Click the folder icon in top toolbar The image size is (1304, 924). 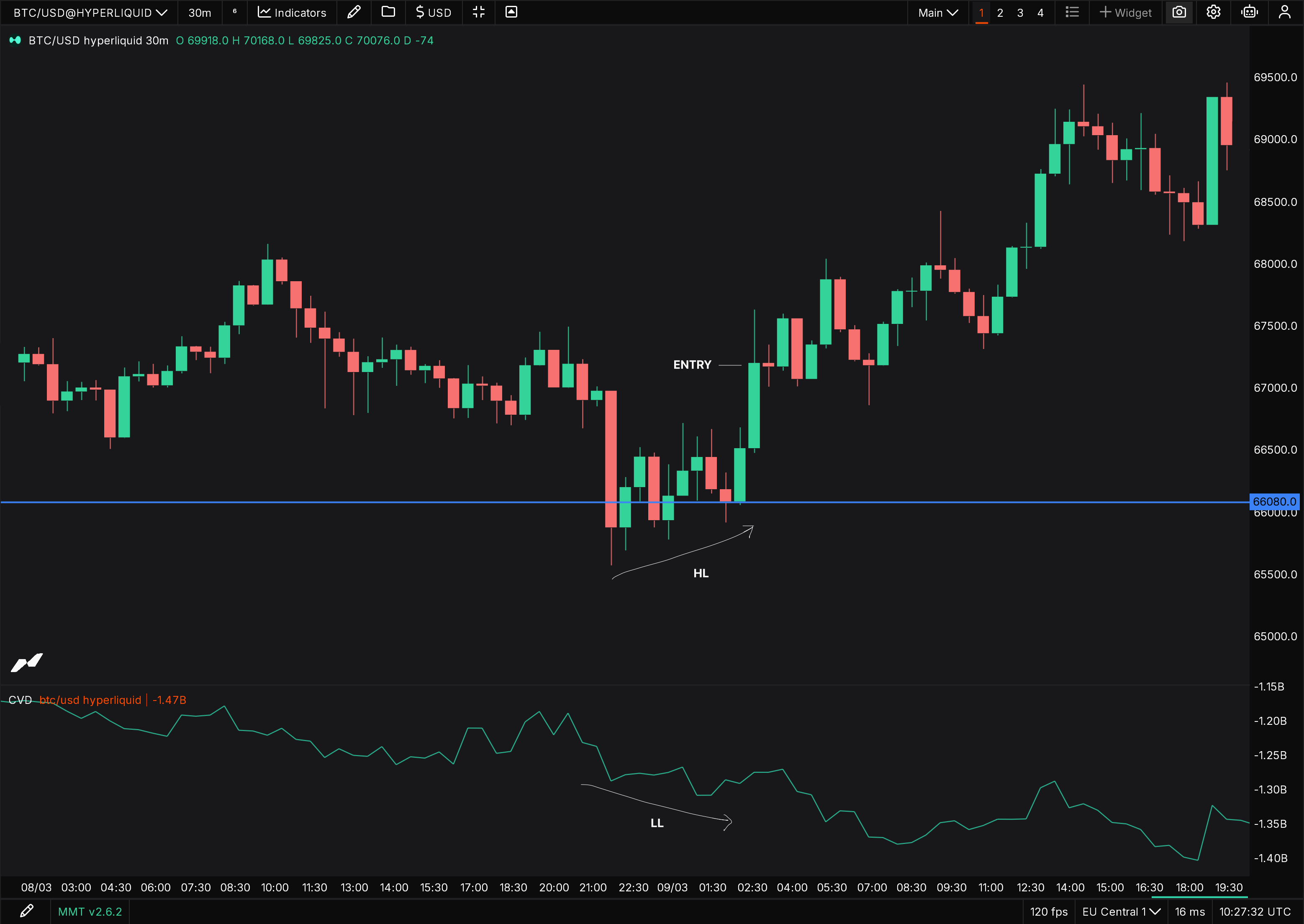tap(388, 12)
